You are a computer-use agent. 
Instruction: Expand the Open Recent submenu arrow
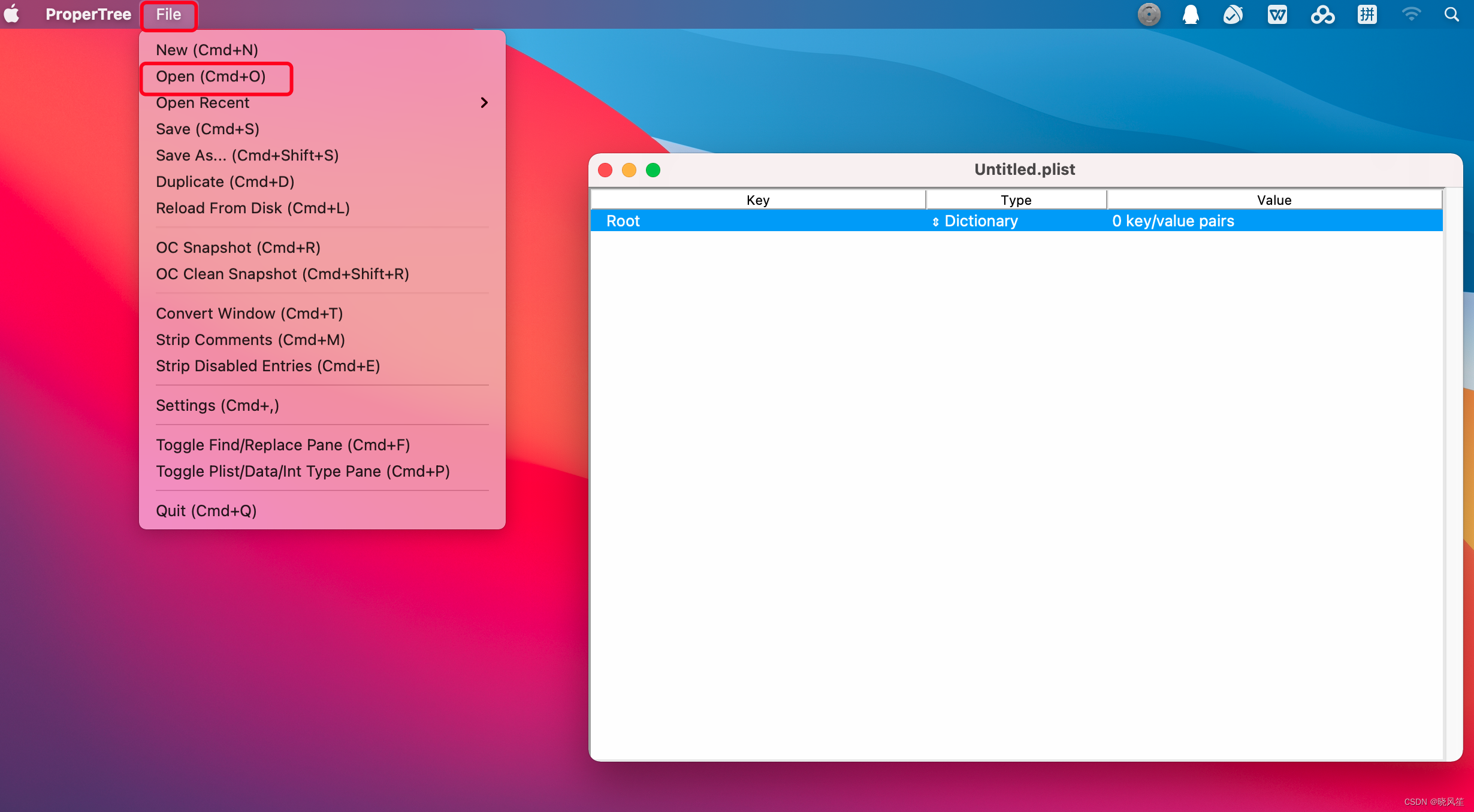[484, 103]
